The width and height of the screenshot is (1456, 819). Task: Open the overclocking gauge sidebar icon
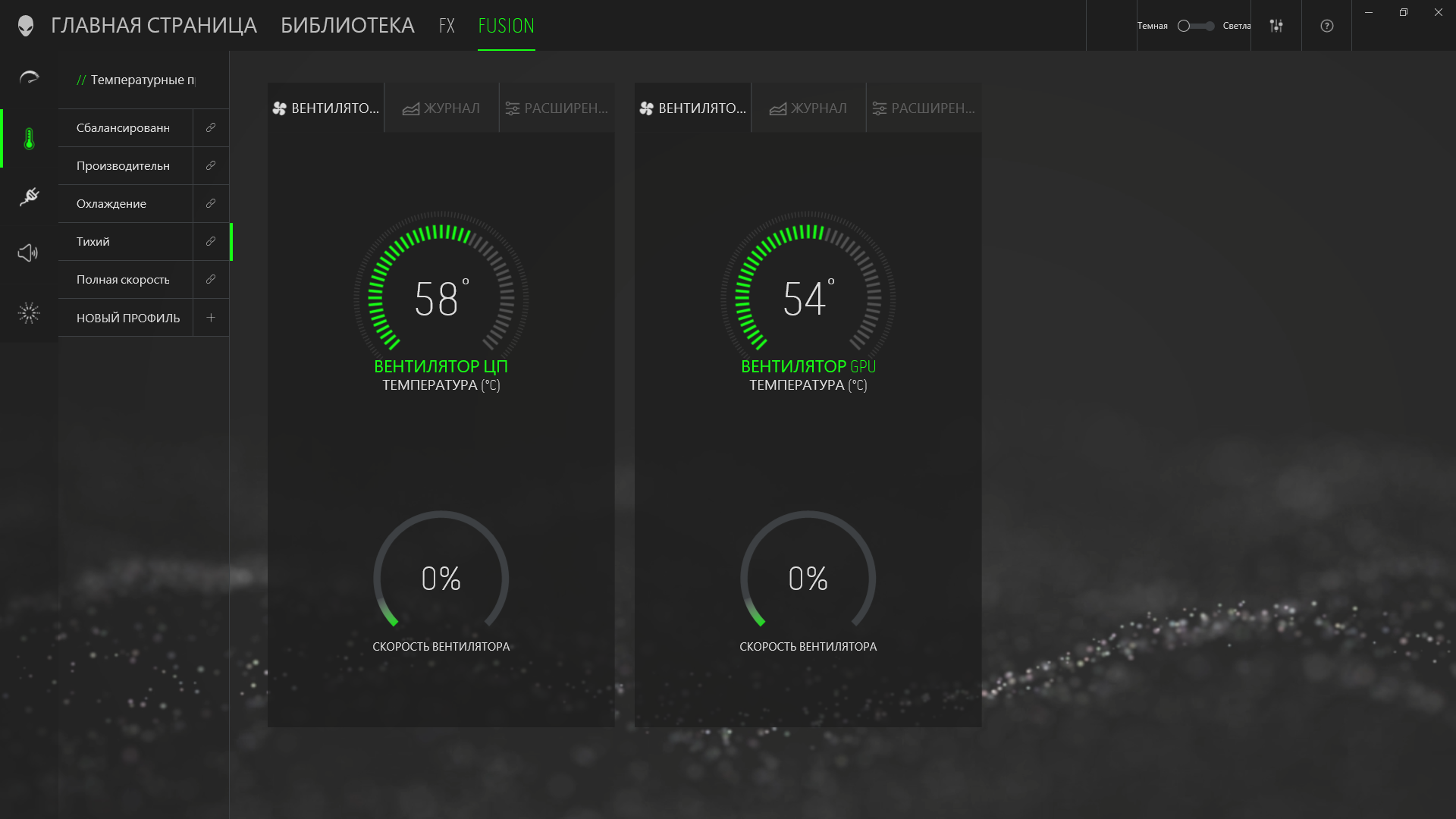click(29, 78)
